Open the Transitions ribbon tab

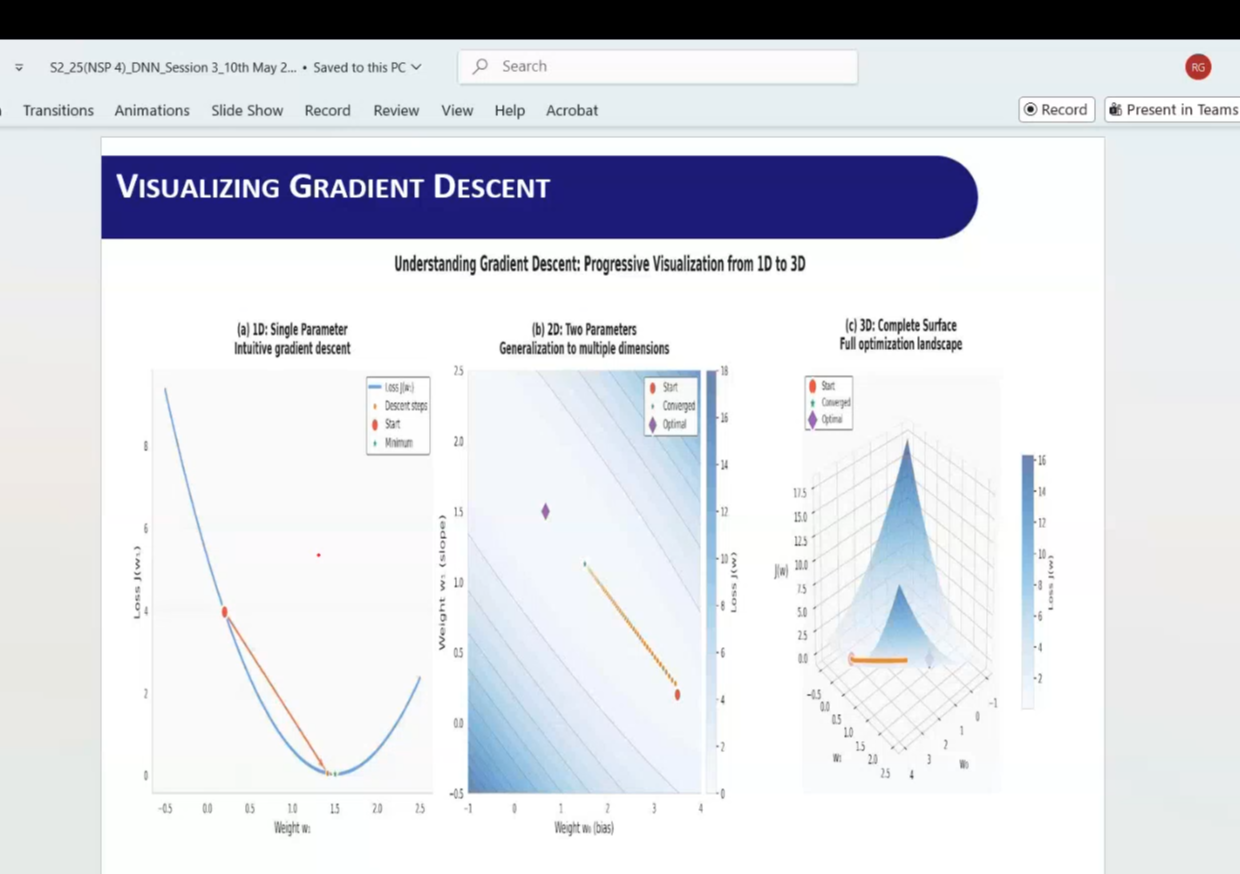(58, 110)
